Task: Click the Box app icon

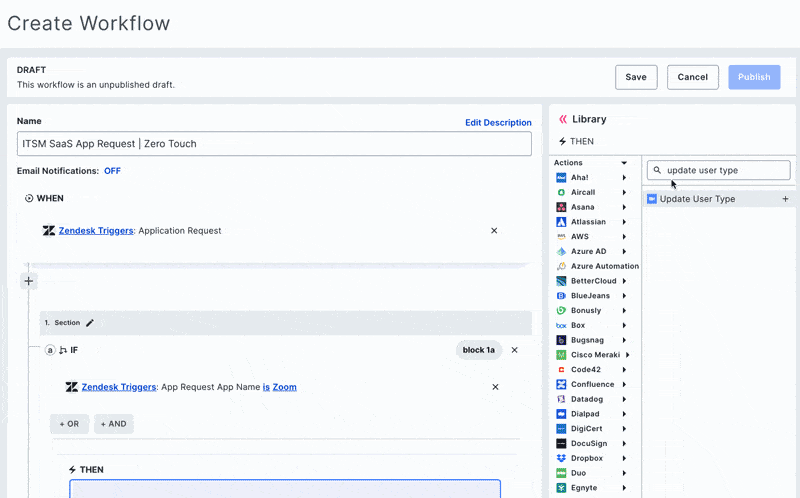Action: coord(561,326)
